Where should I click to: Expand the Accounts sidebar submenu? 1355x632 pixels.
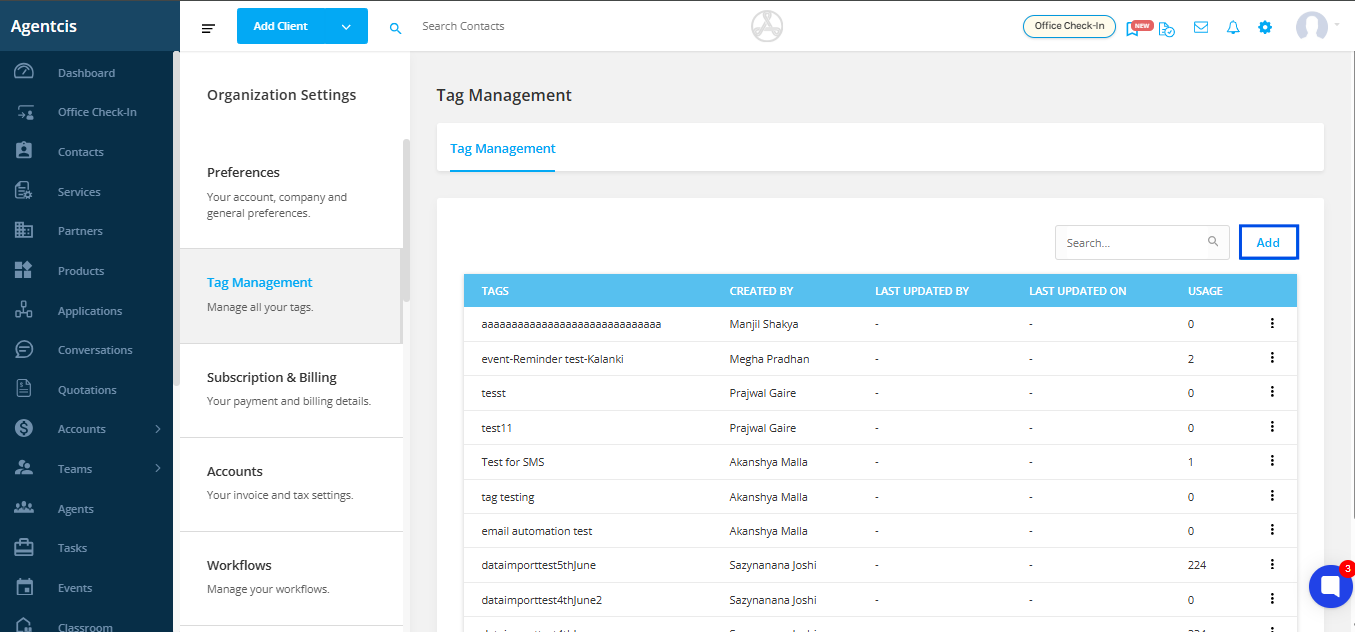[158, 429]
